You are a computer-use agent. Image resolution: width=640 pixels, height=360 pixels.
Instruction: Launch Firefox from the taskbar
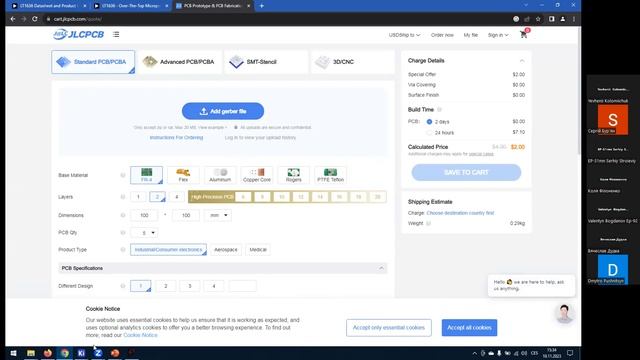[48, 353]
